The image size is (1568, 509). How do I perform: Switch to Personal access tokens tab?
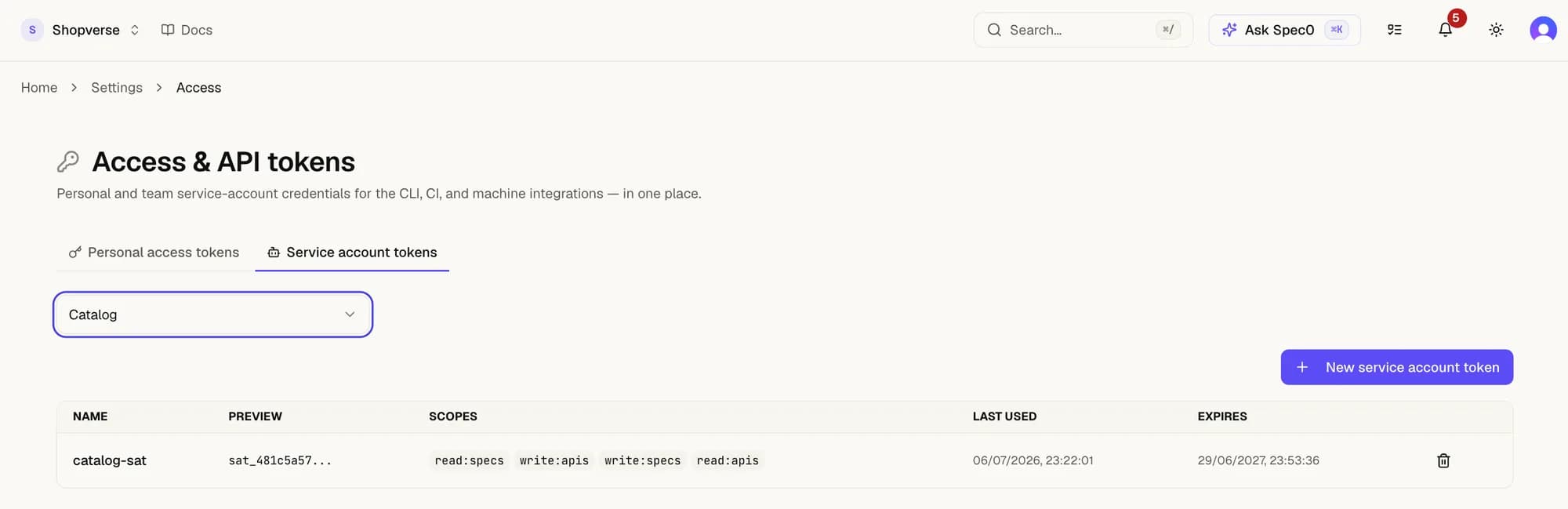[x=154, y=253]
